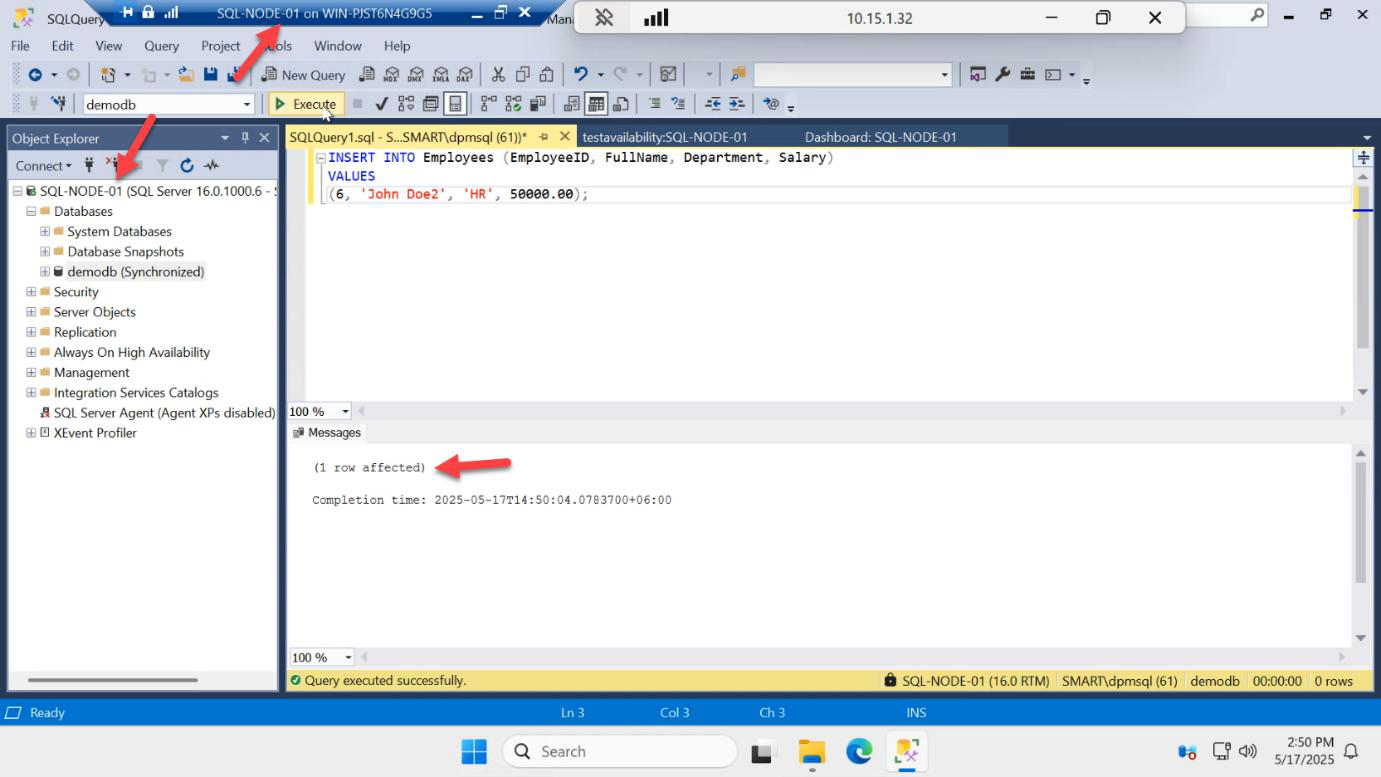Toggle Include Client Statistics

tap(538, 104)
